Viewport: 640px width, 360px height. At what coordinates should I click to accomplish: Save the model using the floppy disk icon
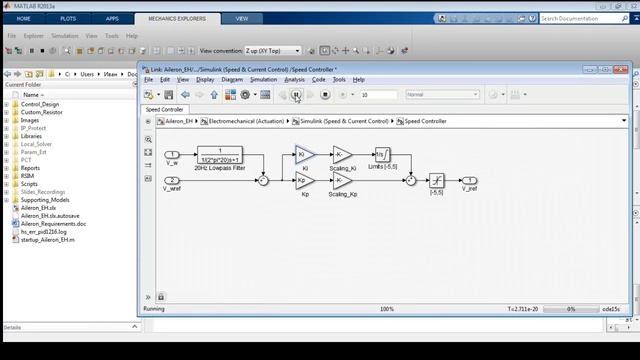(169, 95)
